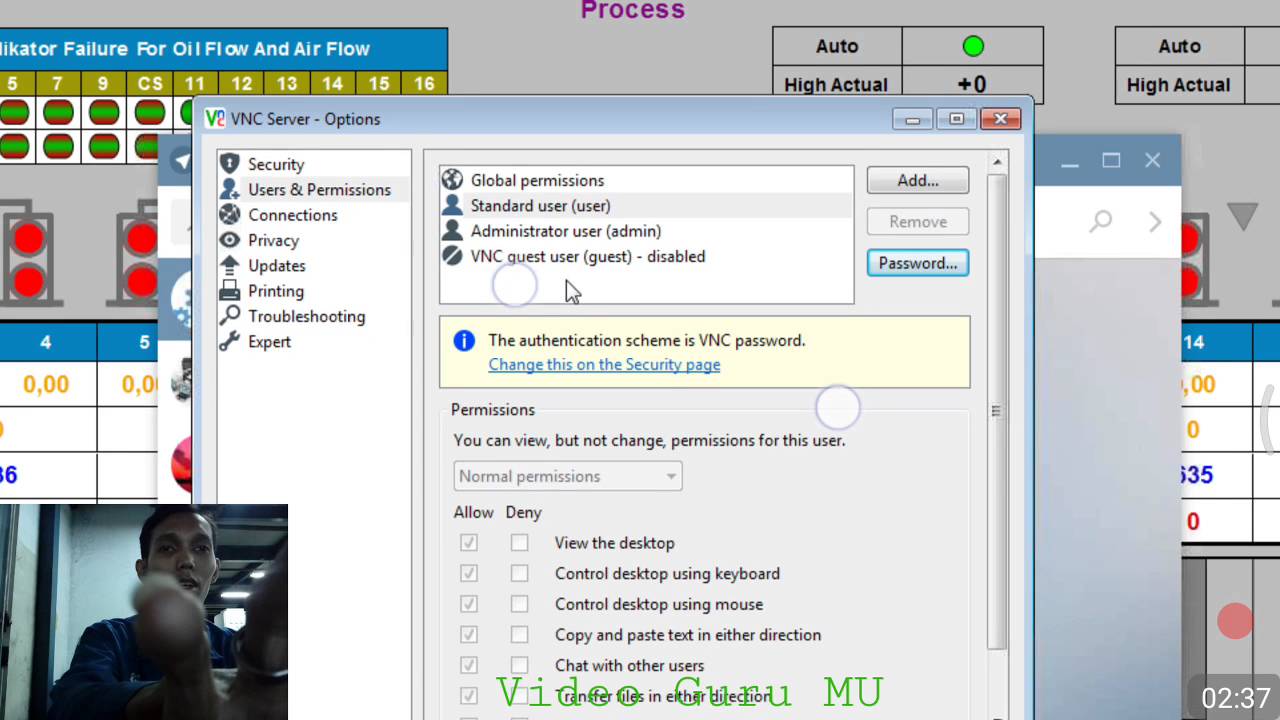Click the forward chevron in background window

1155,221
